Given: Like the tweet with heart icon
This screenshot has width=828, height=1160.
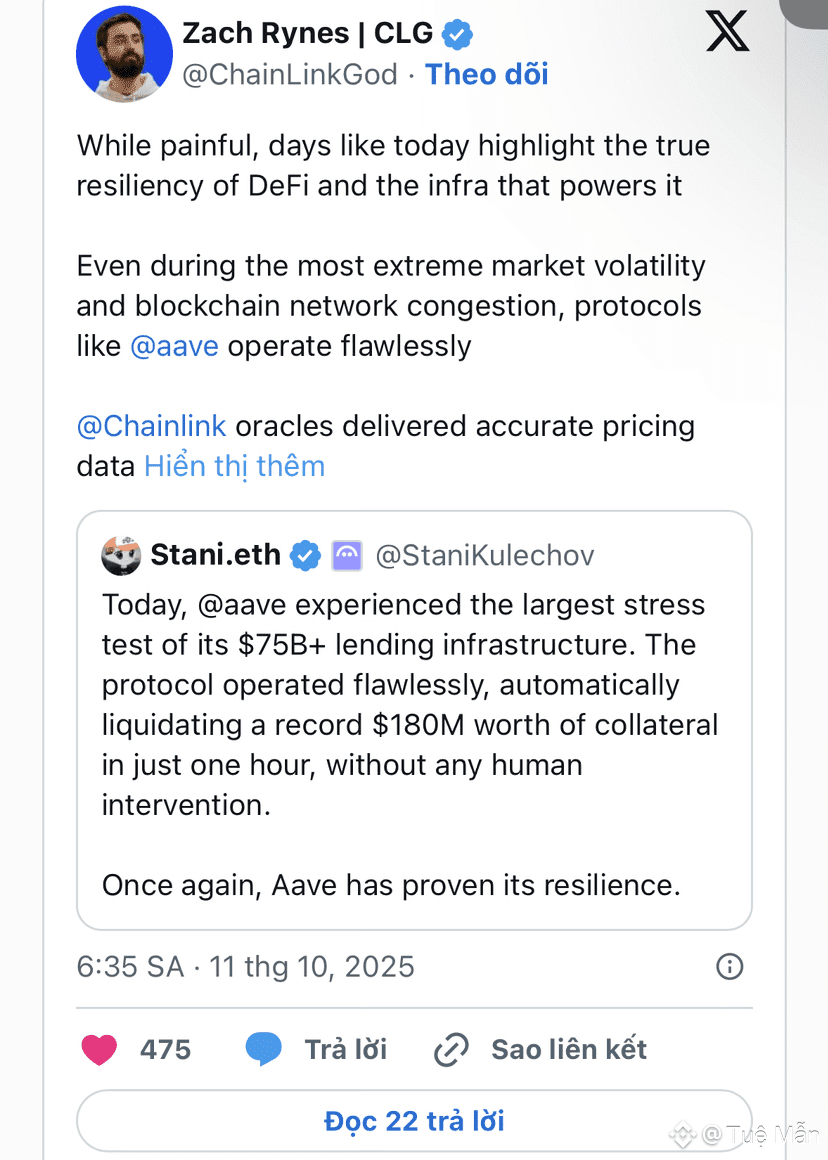Looking at the screenshot, I should click(x=99, y=1049).
